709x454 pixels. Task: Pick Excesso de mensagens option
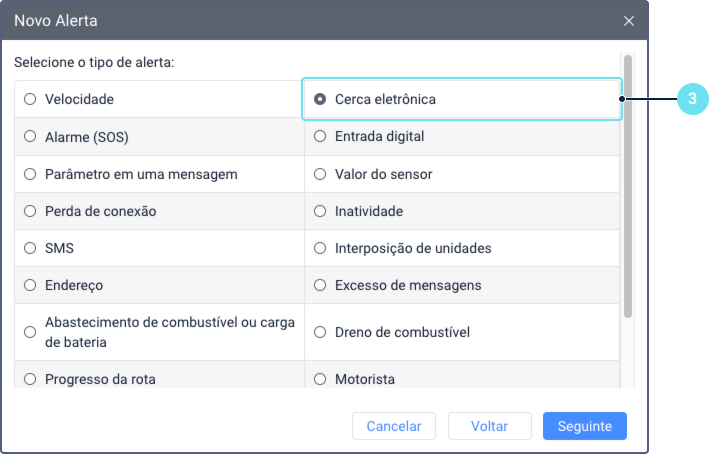click(320, 285)
